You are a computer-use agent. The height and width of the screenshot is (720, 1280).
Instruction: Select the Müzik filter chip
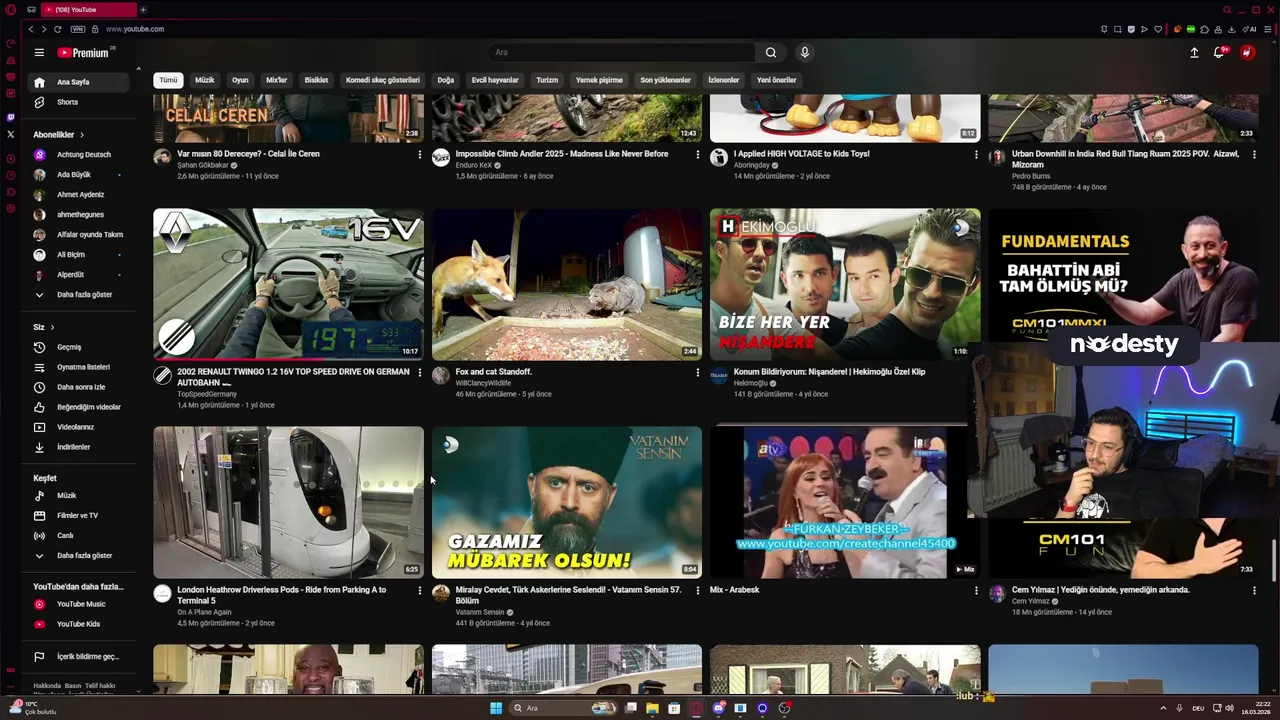tap(205, 80)
